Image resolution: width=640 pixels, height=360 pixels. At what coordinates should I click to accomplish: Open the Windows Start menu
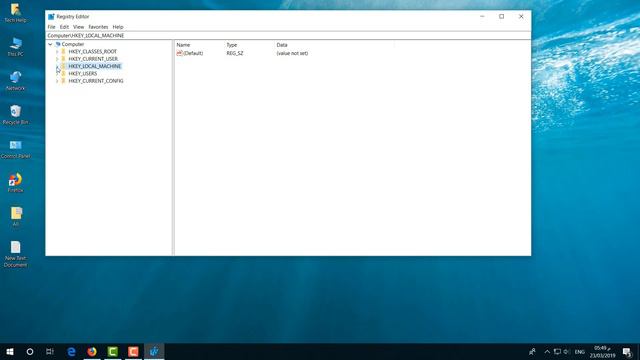(10, 351)
